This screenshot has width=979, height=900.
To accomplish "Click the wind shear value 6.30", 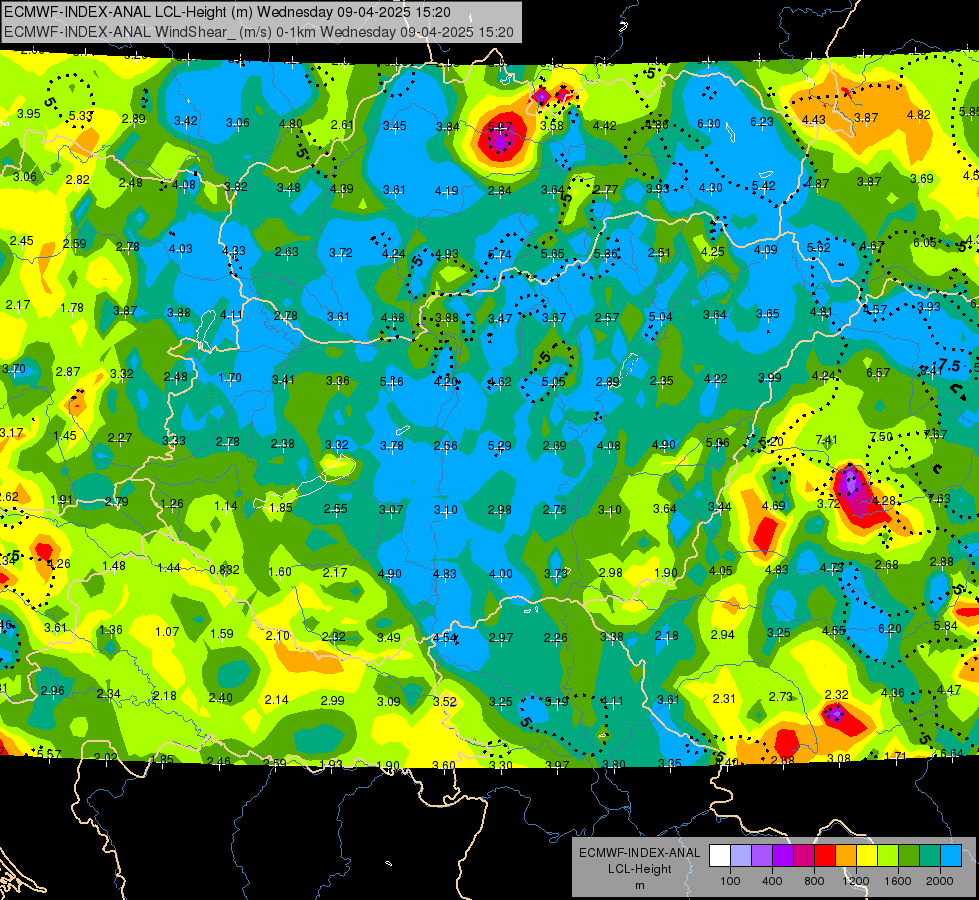I will pos(709,124).
